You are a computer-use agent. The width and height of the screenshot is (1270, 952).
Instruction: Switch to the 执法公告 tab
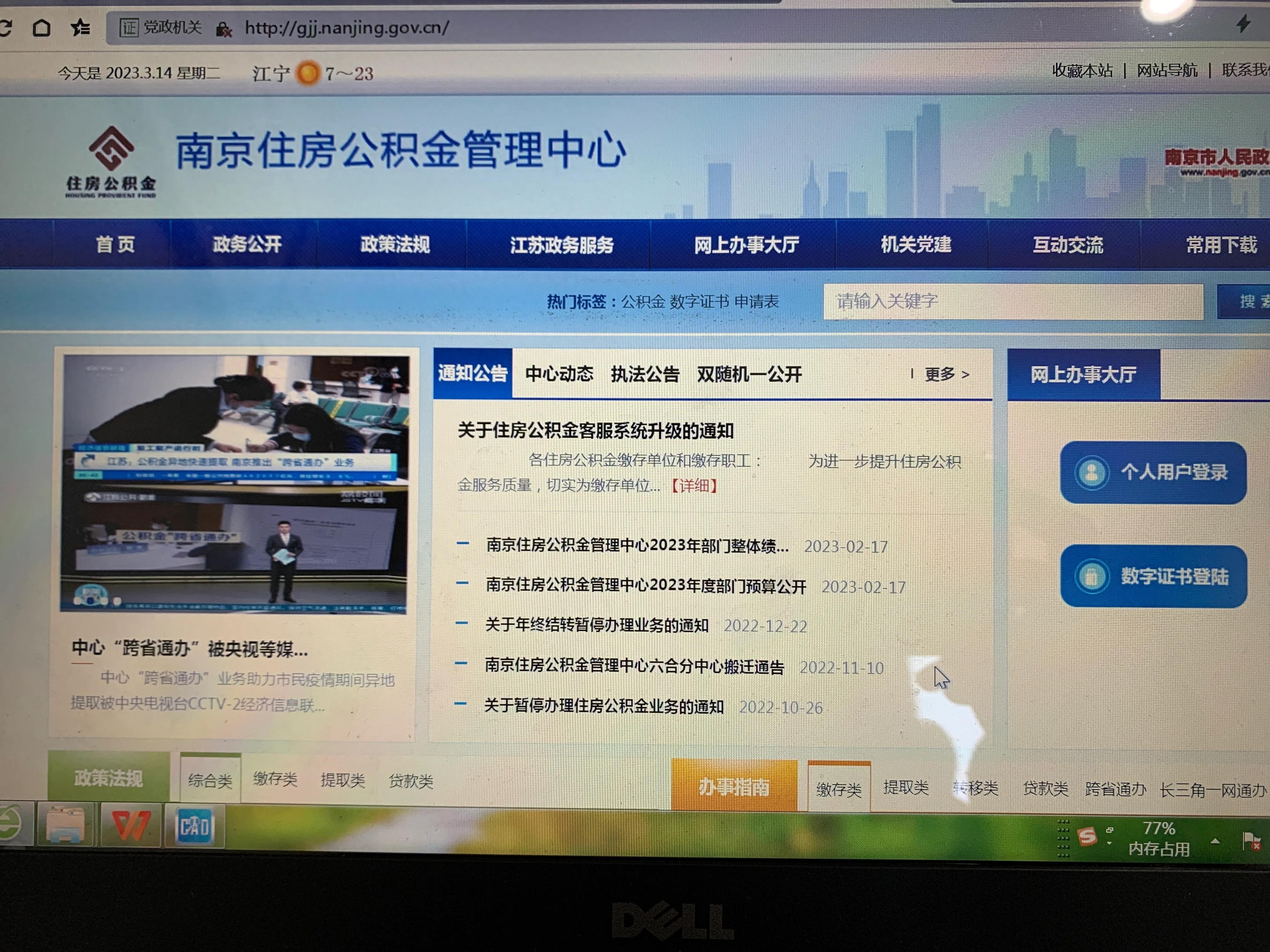(645, 374)
